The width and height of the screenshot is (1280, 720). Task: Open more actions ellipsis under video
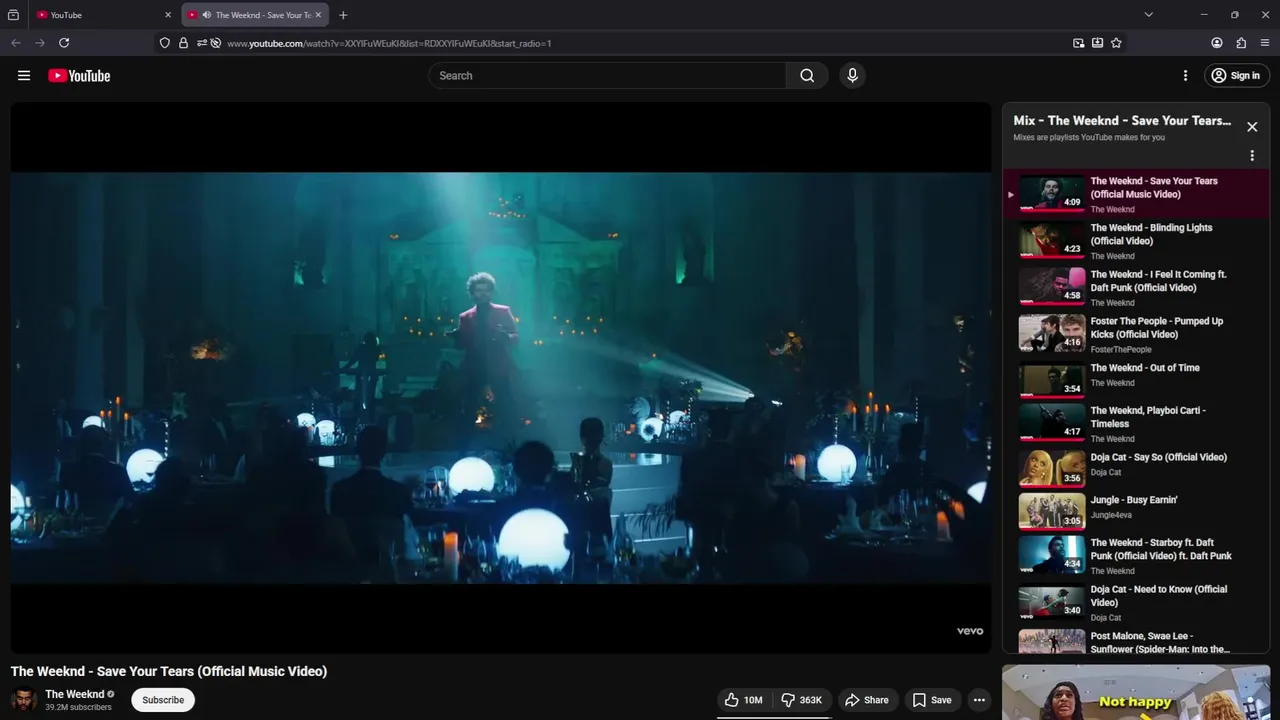(x=979, y=700)
